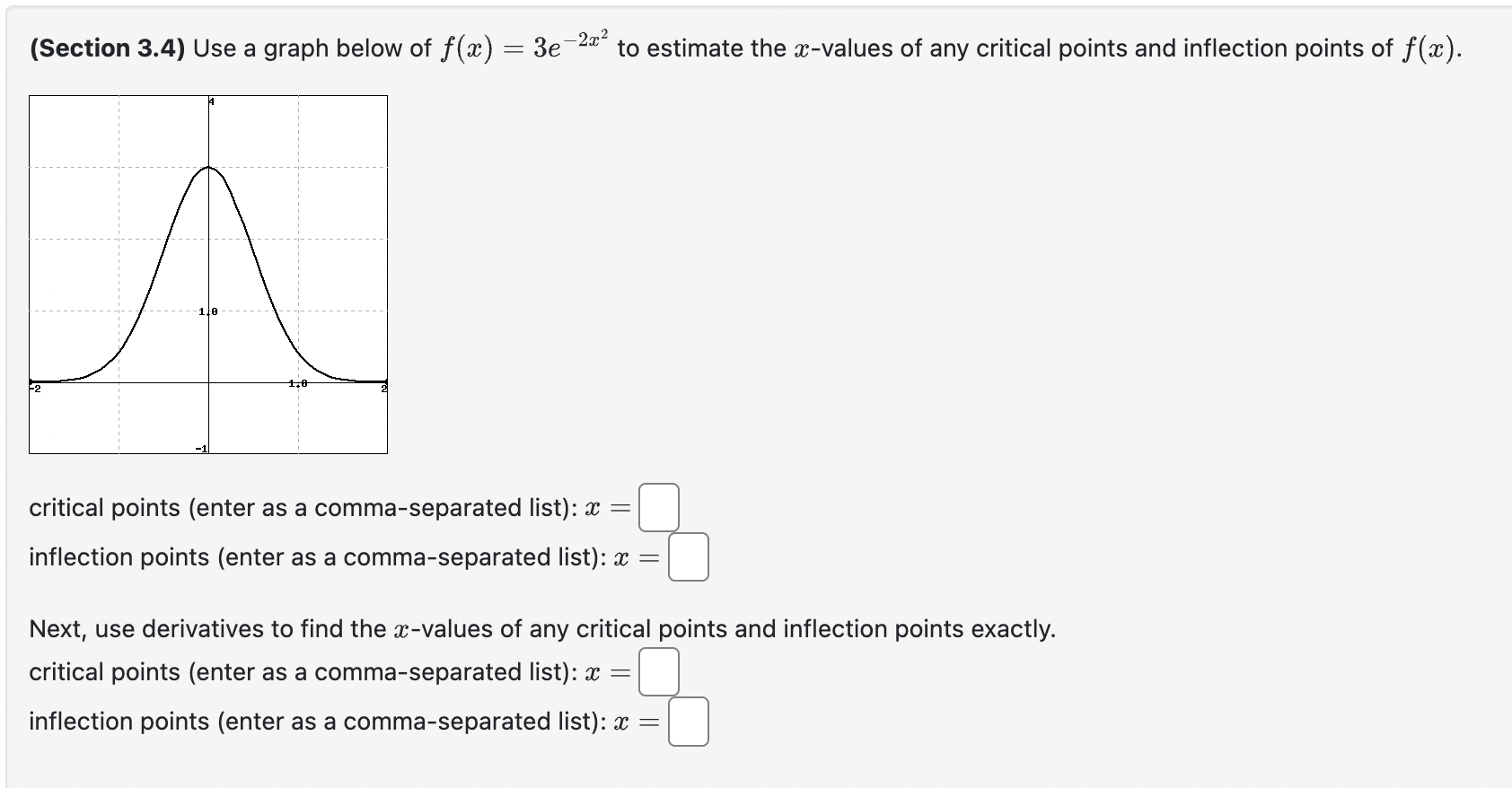Viewport: 1512px width, 788px height.
Task: Click the peak of the bell curve graph
Action: coord(208,167)
